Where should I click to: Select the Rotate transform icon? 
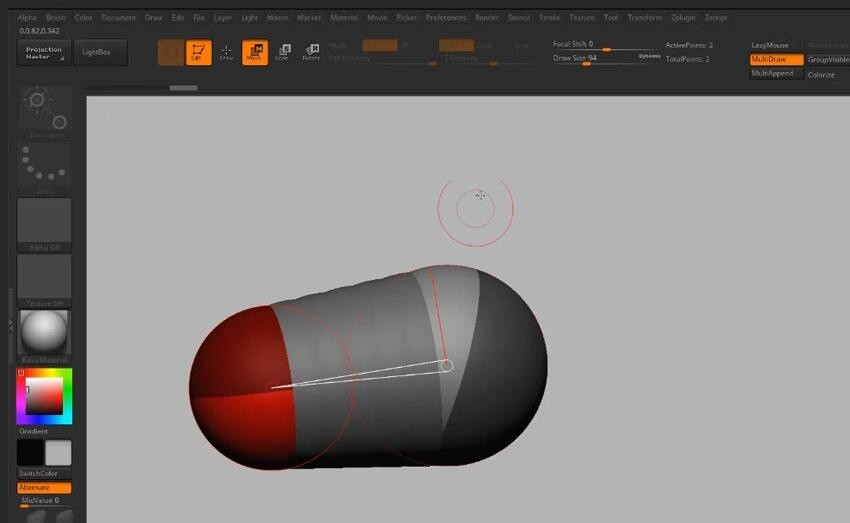[311, 53]
